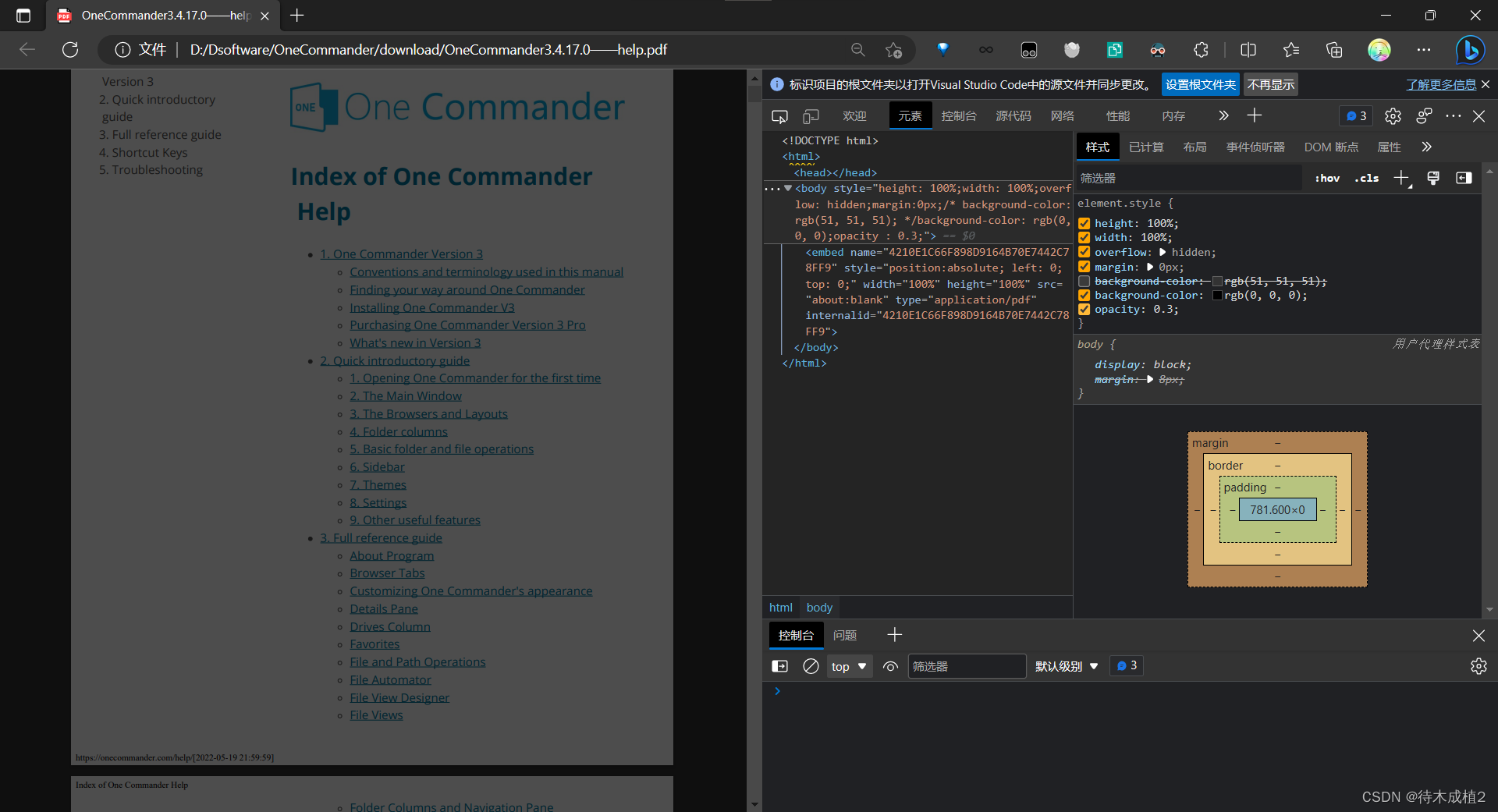Show more DevTools tabs chevron
This screenshot has height=812, width=1498.
[1223, 115]
